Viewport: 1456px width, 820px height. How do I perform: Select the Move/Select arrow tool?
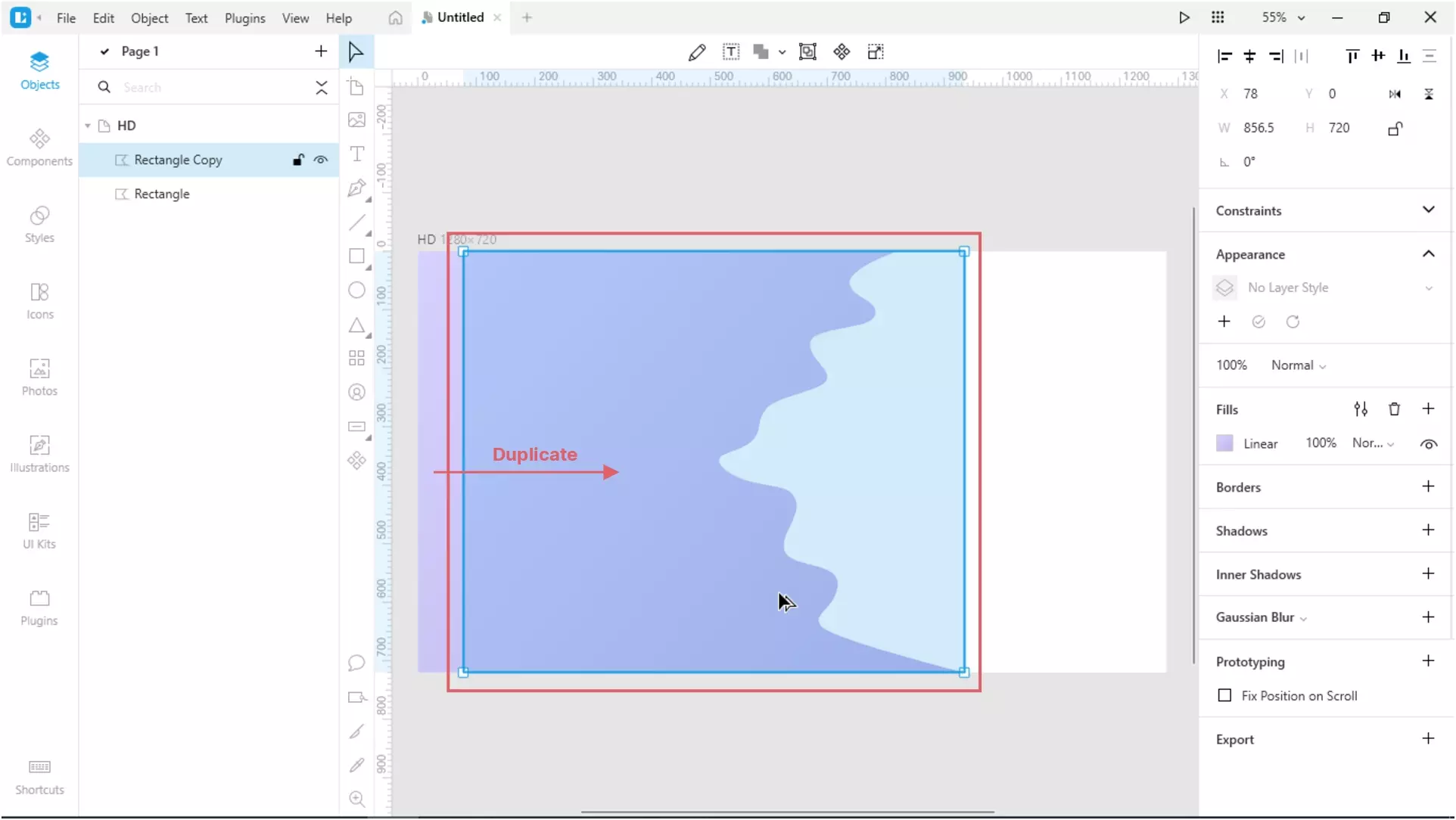[x=356, y=52]
